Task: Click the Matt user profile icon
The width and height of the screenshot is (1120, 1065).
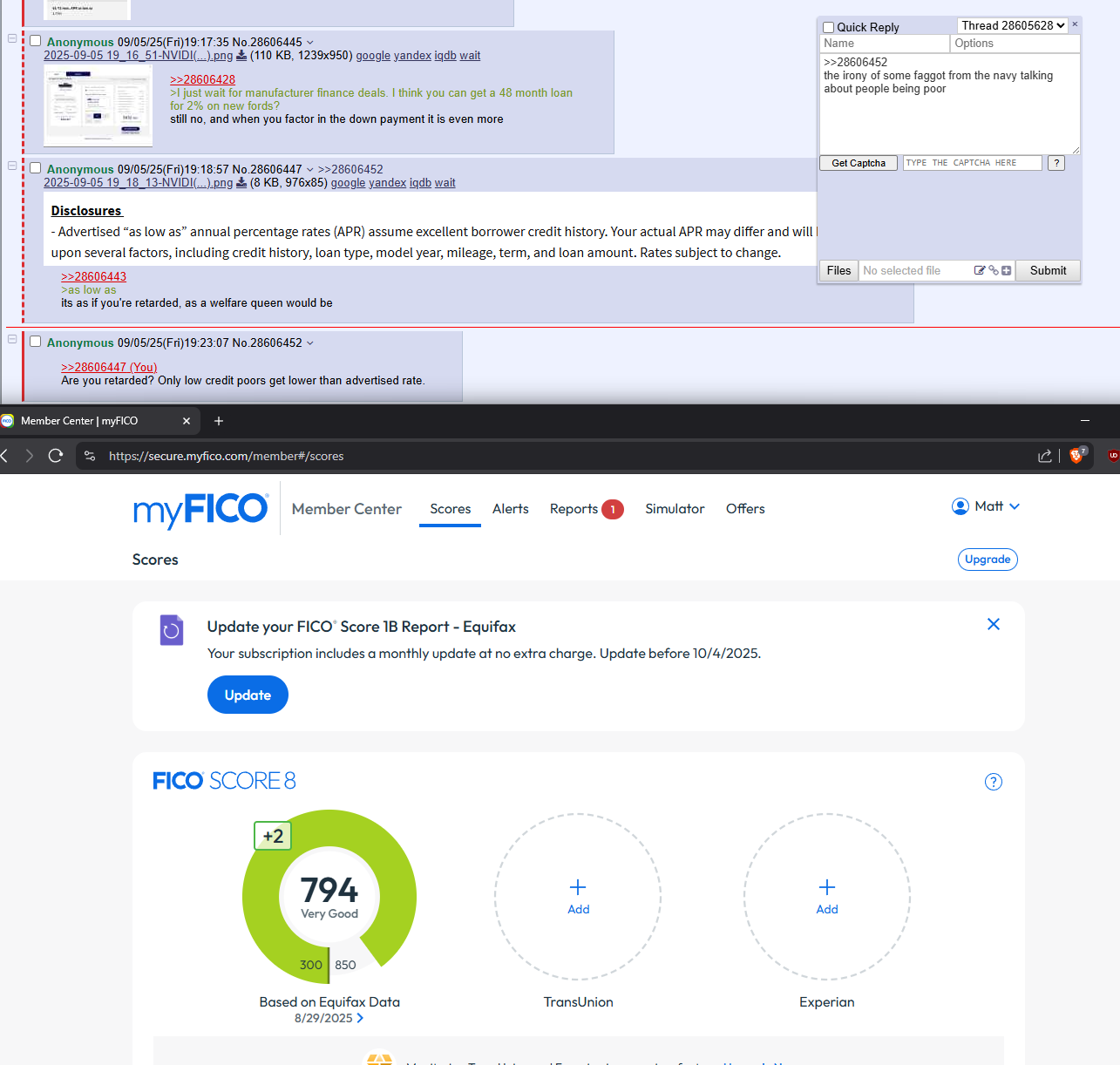Action: (960, 506)
